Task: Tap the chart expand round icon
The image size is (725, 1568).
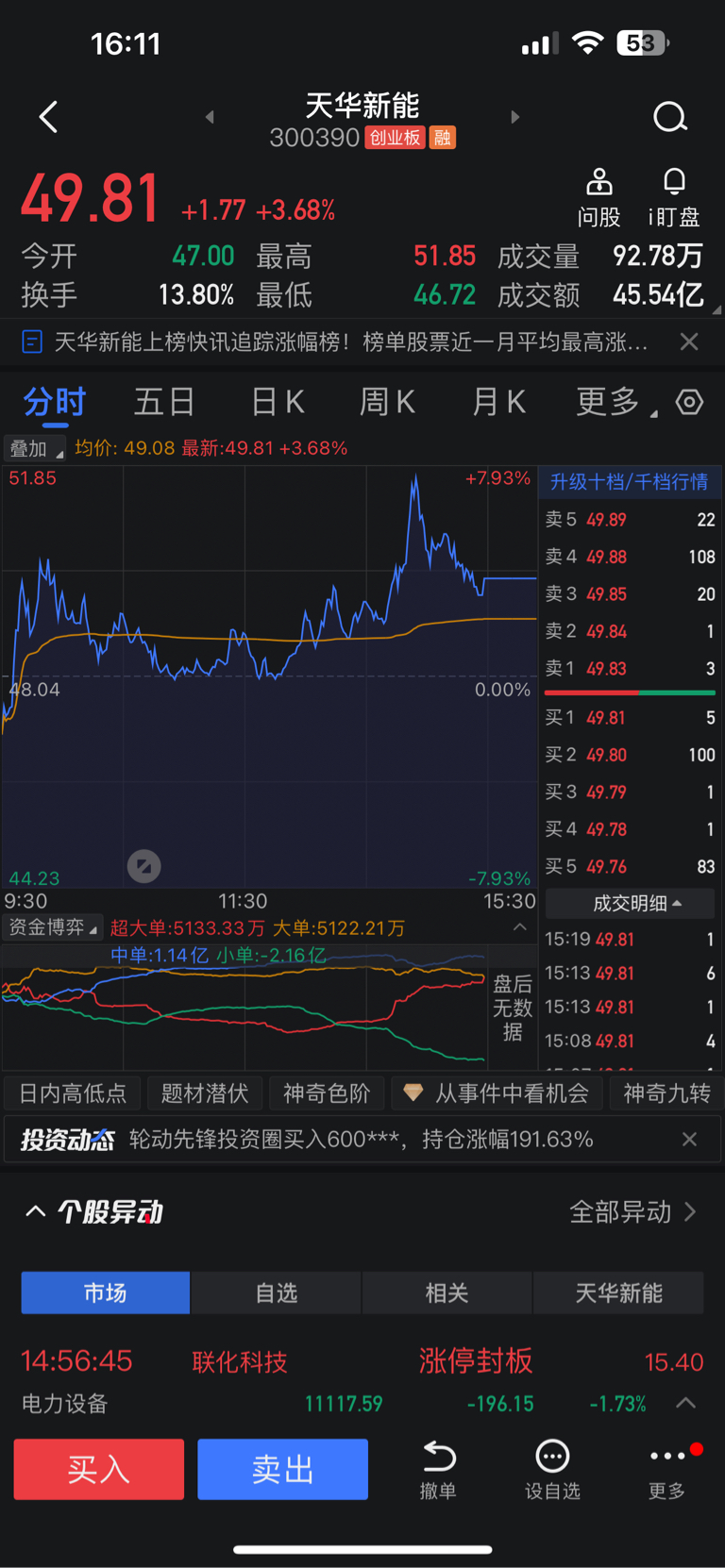Action: tap(144, 866)
